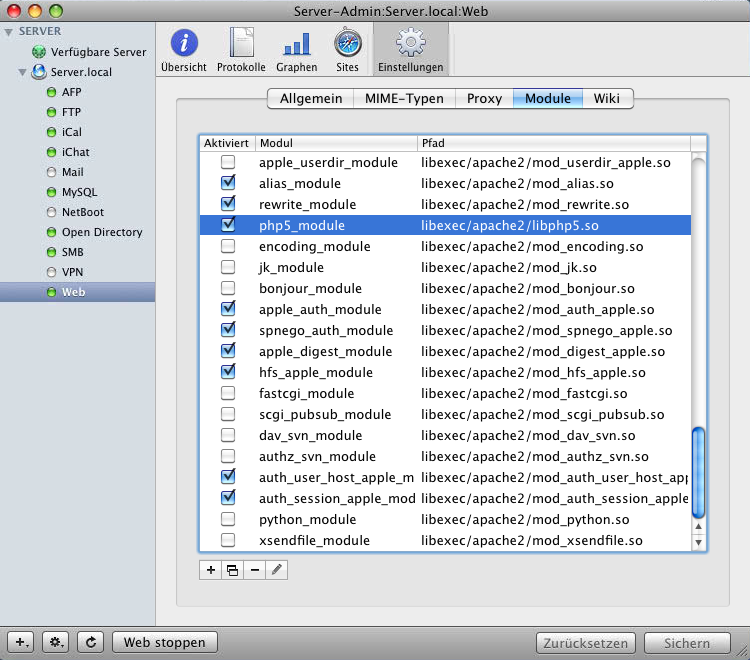Open the Protokolle logs view

point(241,44)
